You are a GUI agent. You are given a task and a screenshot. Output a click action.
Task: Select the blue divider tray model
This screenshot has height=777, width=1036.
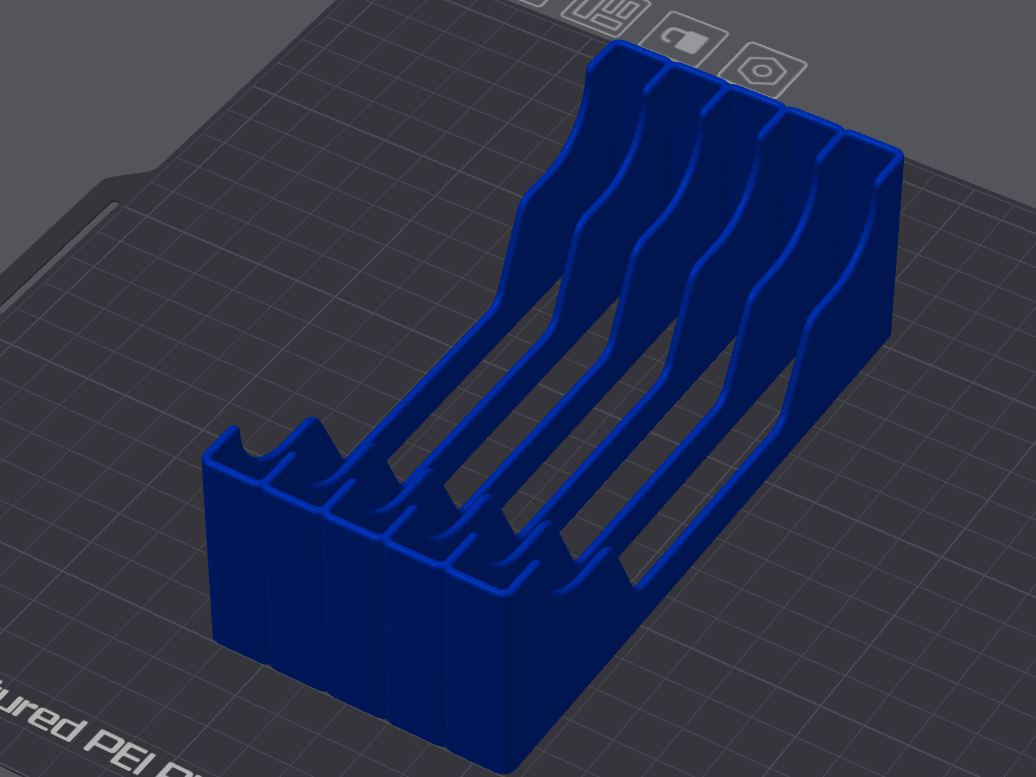[552, 406]
